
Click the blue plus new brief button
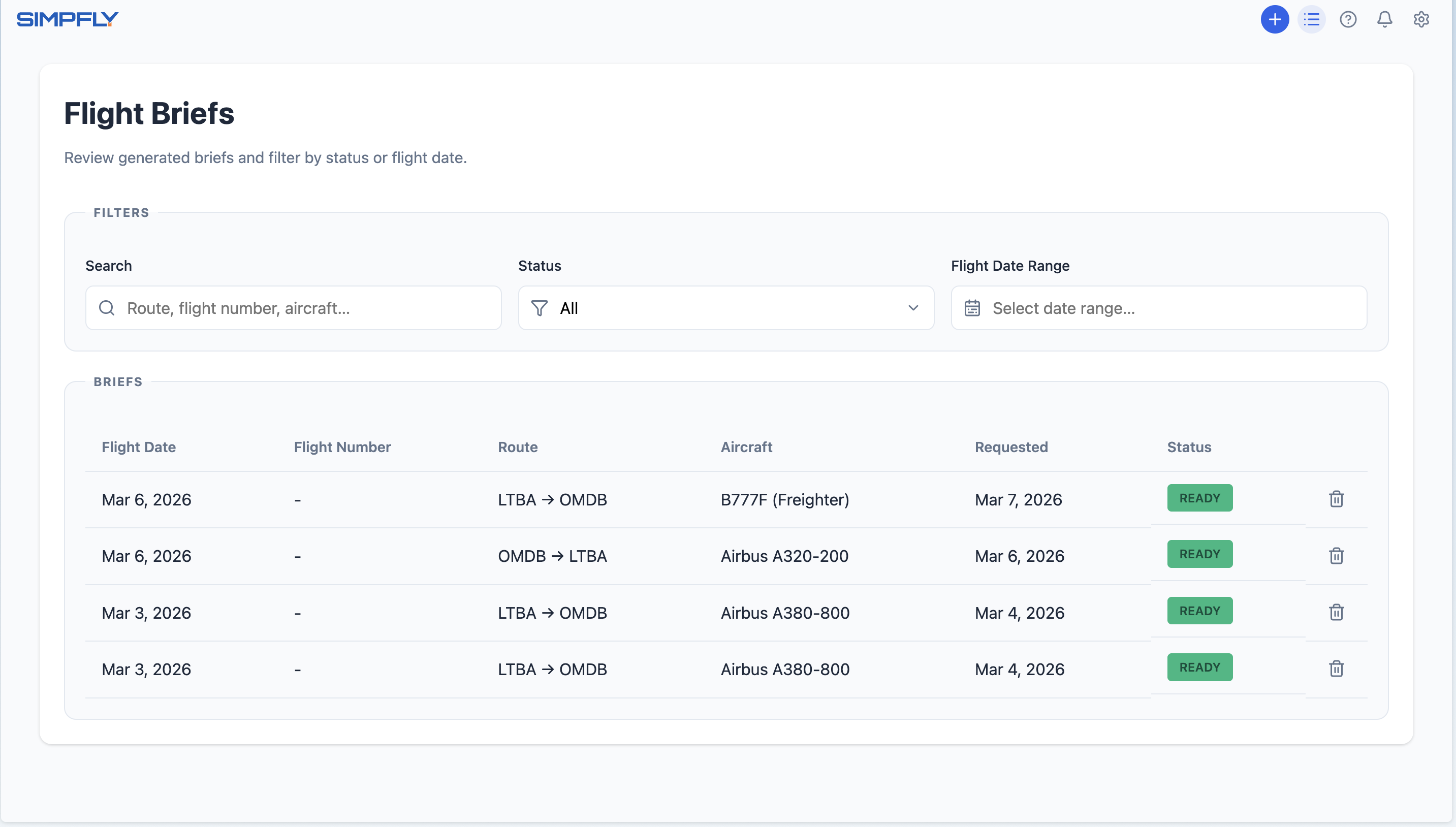click(1275, 19)
